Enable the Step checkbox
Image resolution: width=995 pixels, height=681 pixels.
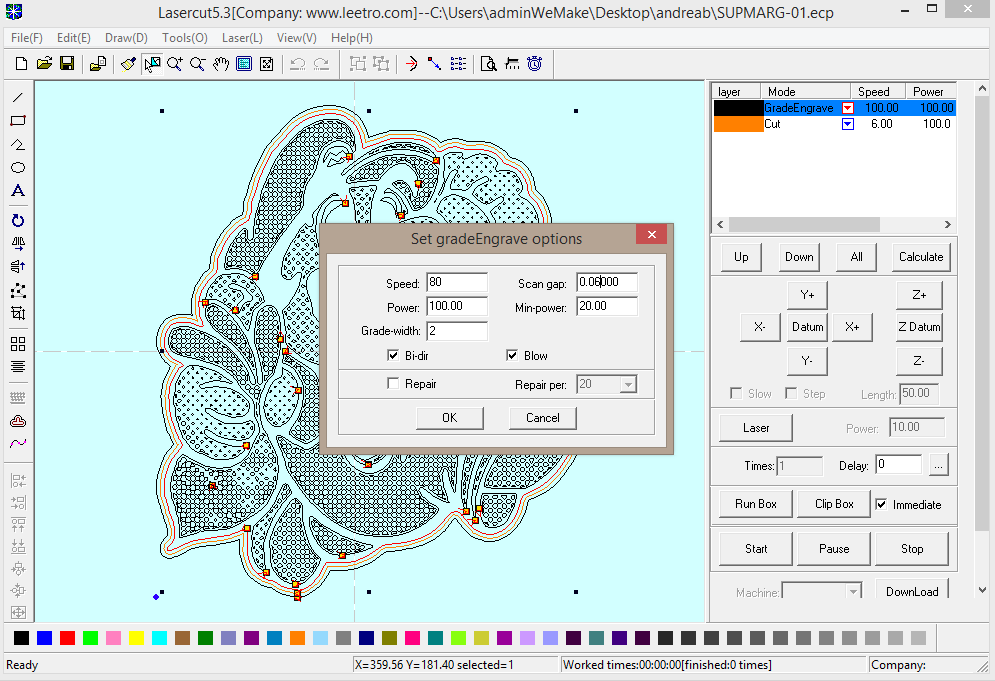[x=791, y=393]
